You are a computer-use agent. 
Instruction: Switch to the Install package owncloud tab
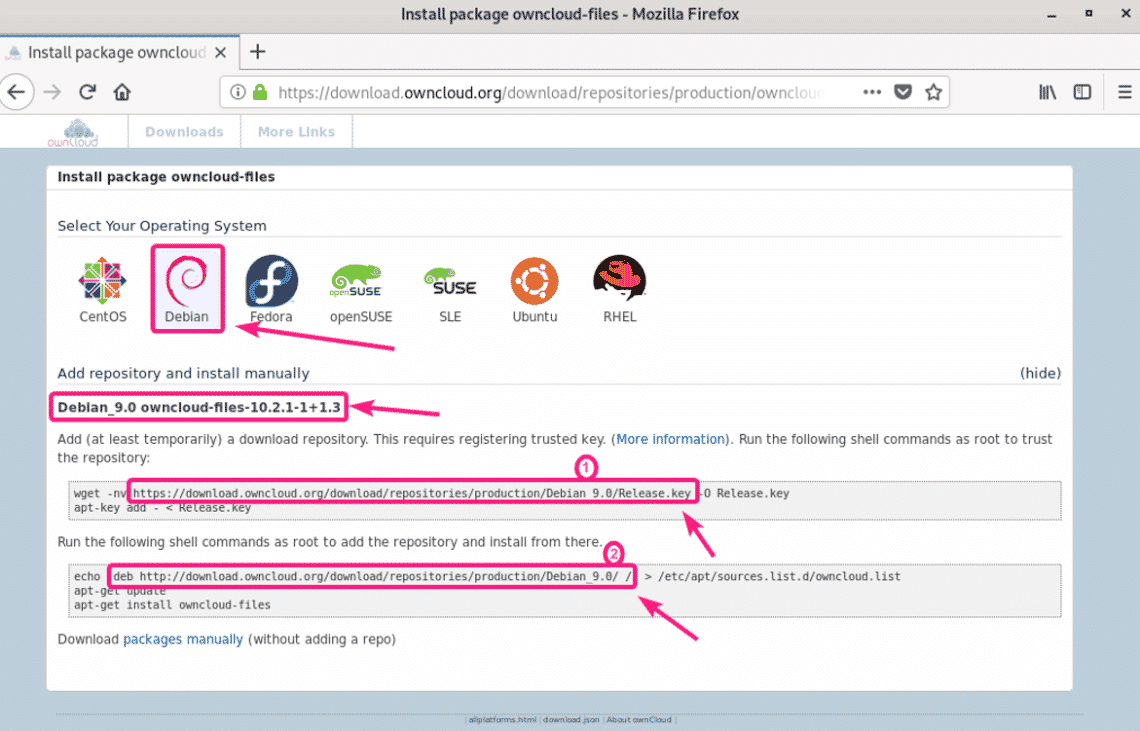[x=110, y=52]
